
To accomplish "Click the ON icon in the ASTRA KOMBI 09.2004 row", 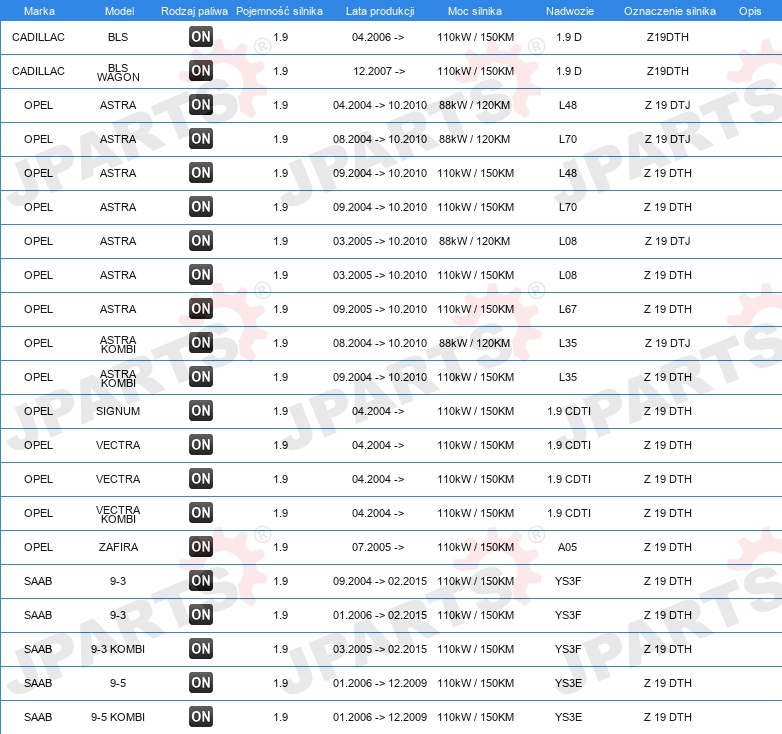I will pyautogui.click(x=201, y=376).
